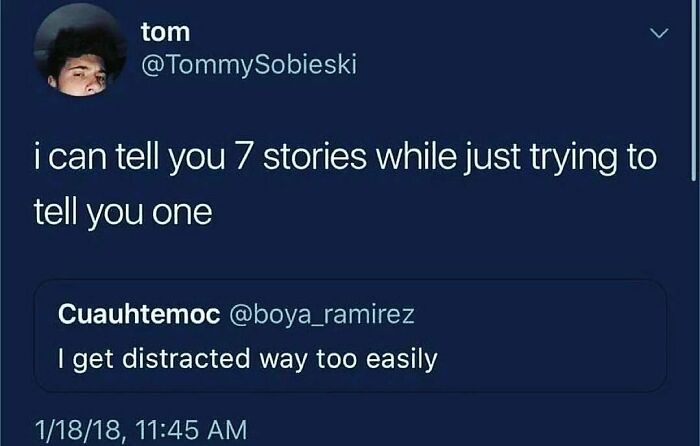Click the display name "tom"

165,32
